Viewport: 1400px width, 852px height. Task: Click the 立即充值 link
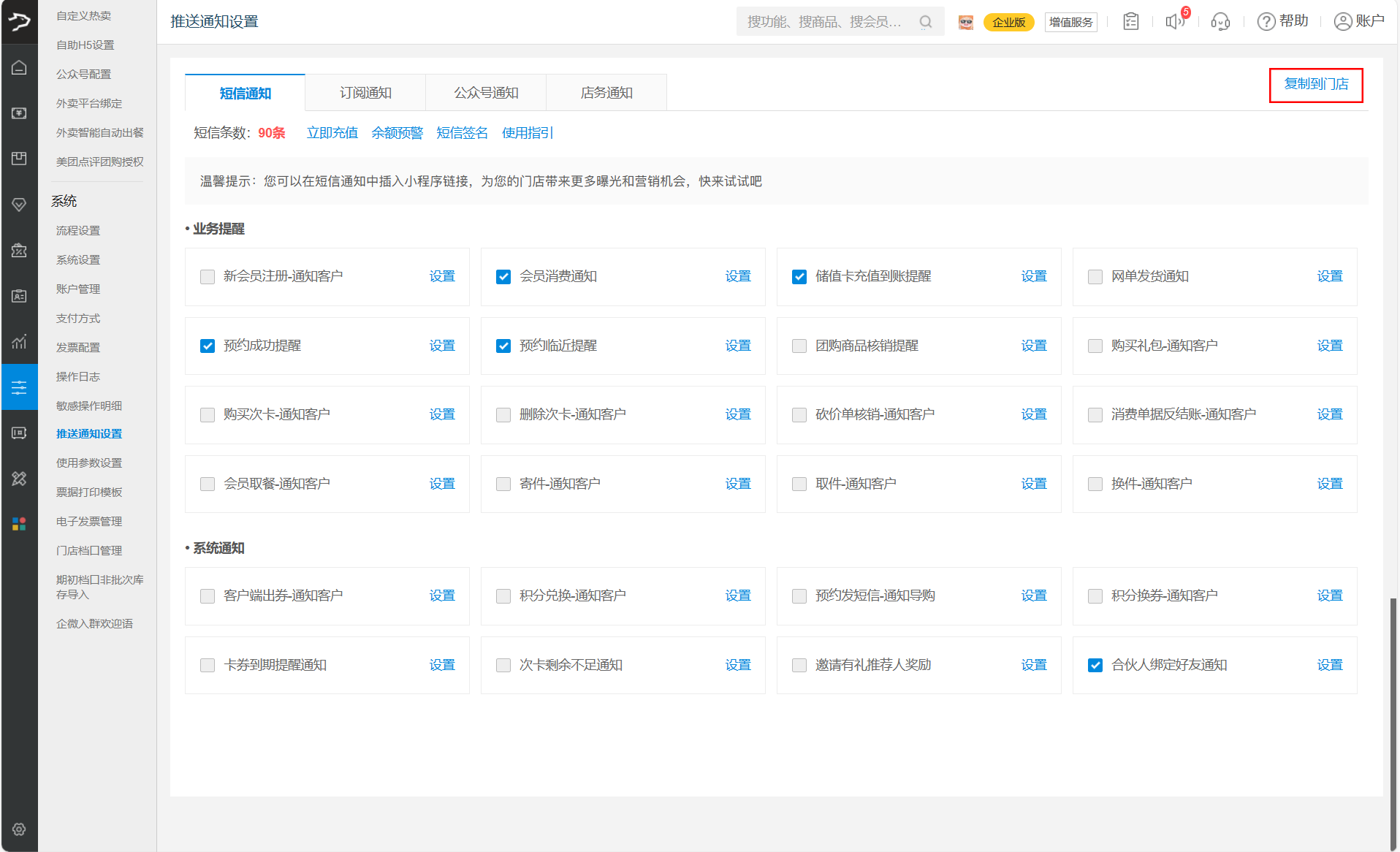tap(332, 133)
